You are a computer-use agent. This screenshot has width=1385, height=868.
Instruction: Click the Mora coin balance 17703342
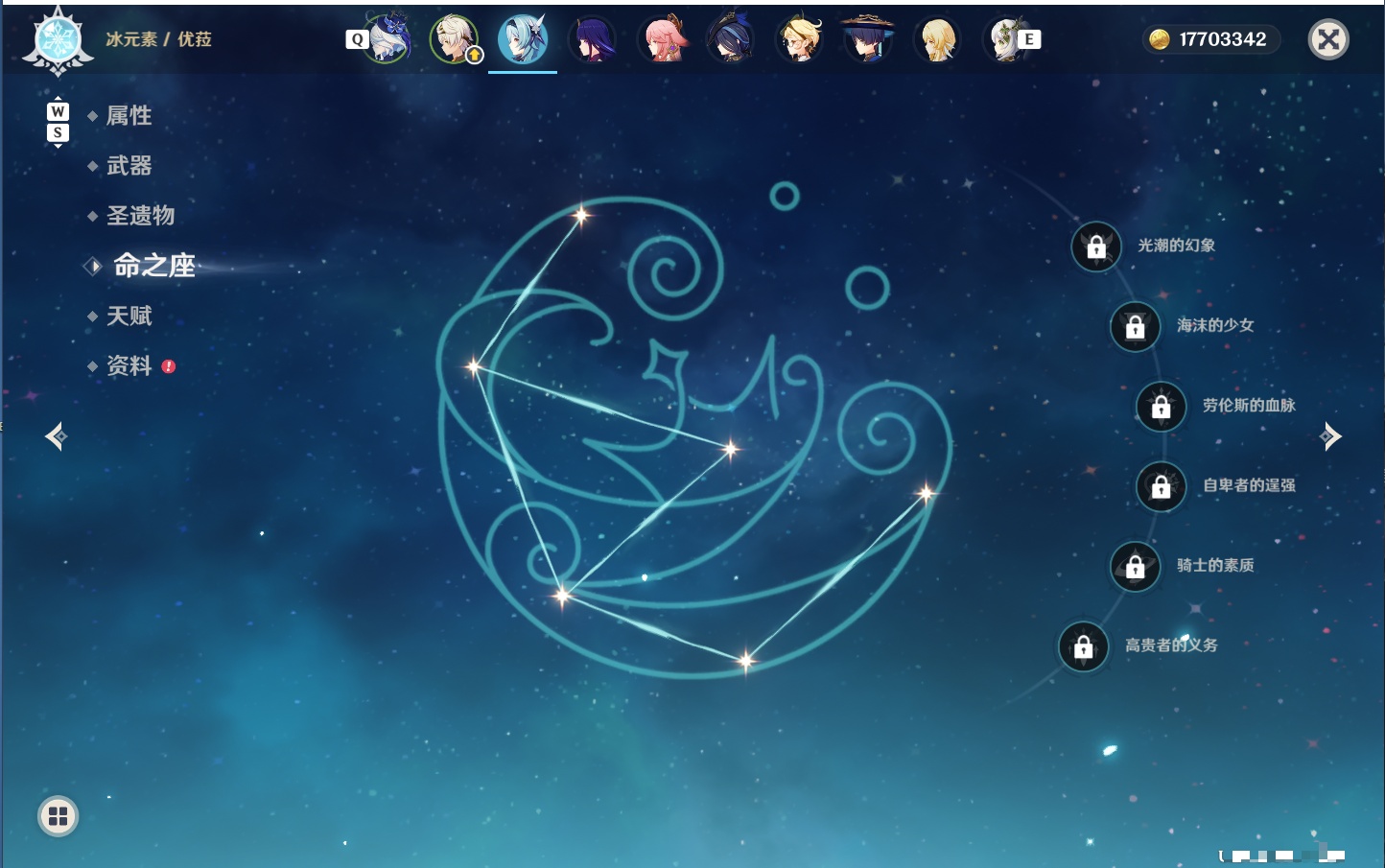tap(1211, 39)
